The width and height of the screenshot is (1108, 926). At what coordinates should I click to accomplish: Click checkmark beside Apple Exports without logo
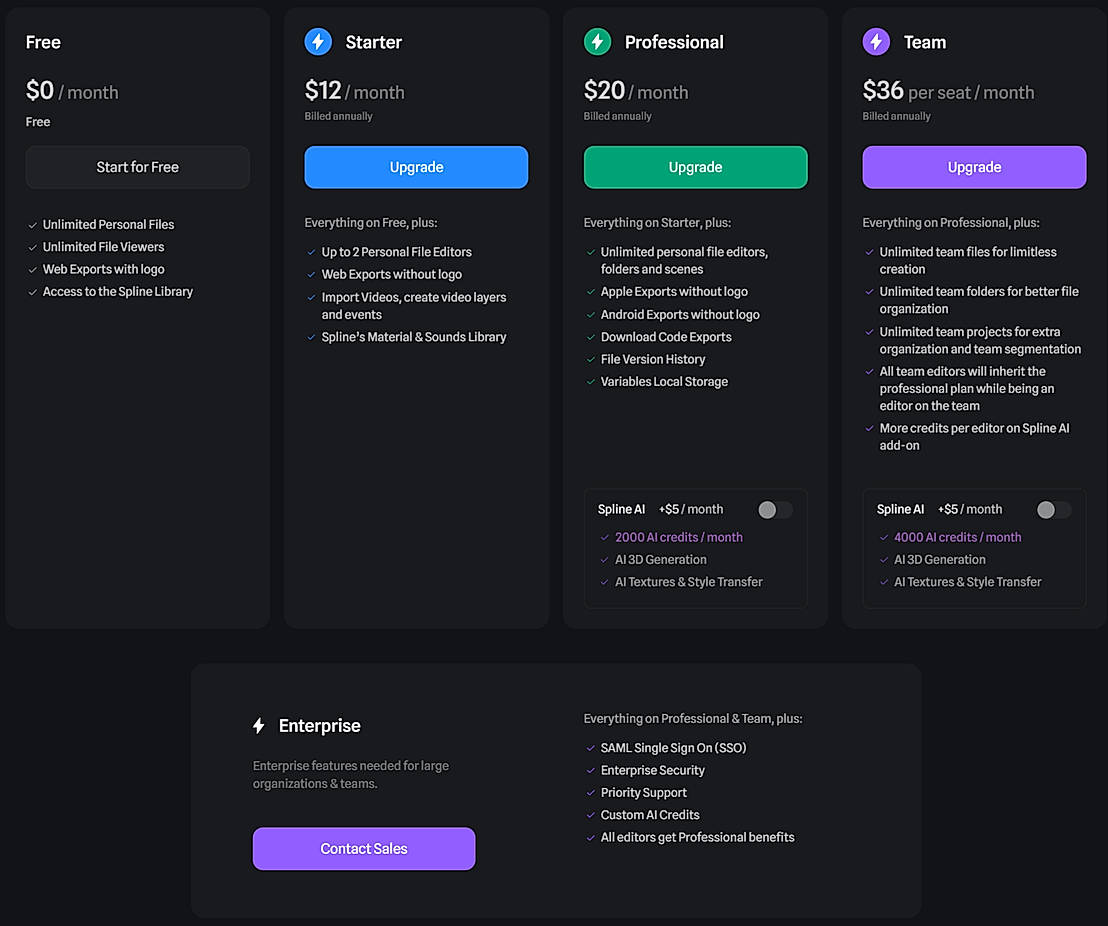590,292
